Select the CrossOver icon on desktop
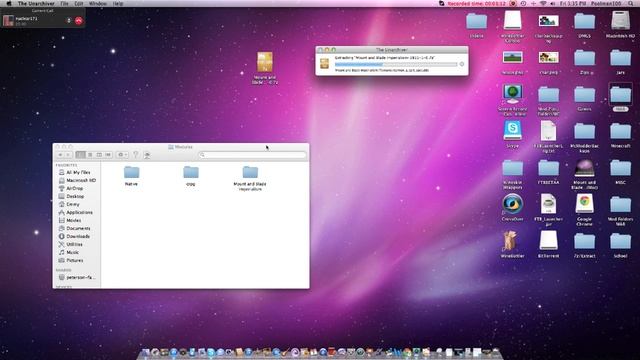Screen dimensions: 640x360 tap(512, 204)
